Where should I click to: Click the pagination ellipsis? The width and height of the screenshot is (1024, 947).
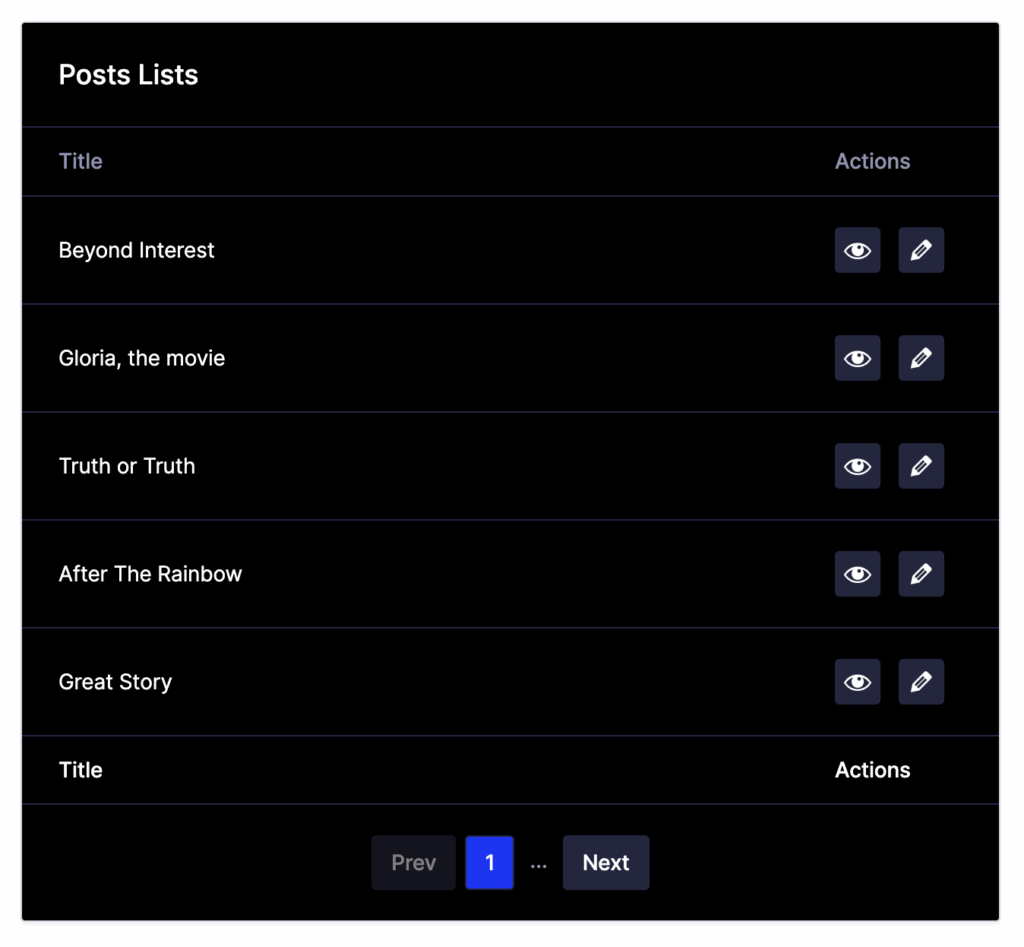(x=539, y=864)
